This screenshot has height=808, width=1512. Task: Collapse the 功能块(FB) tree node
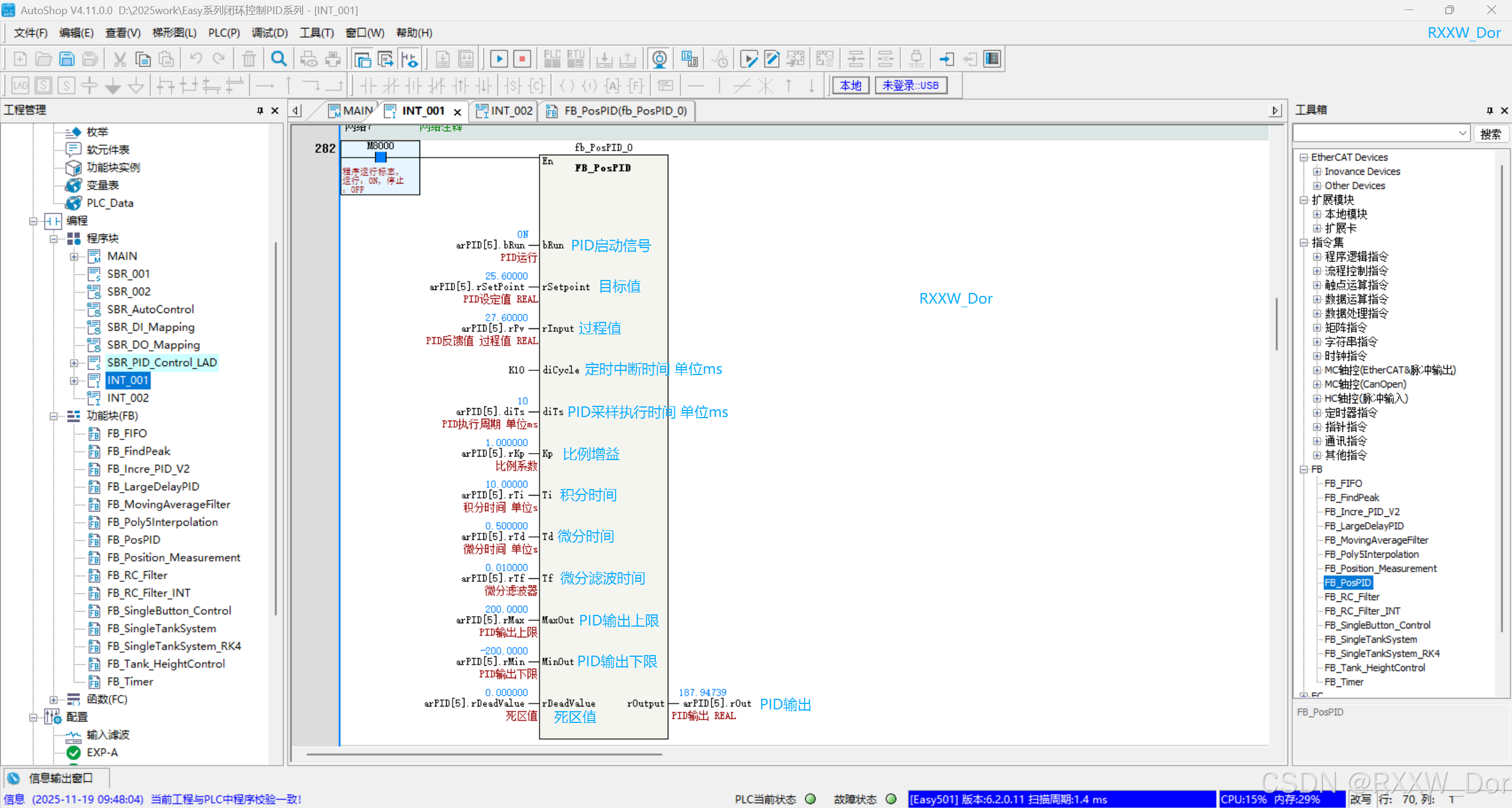click(x=53, y=416)
